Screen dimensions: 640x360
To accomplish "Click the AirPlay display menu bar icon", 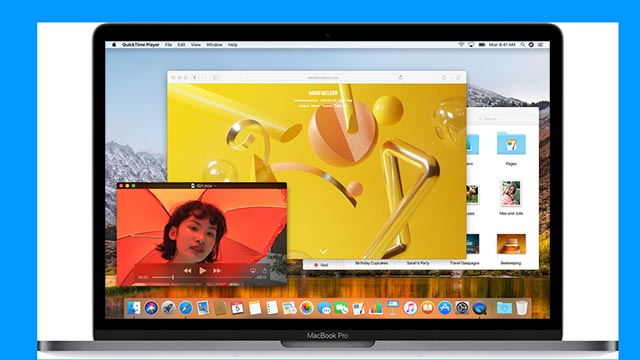I will (x=471, y=45).
